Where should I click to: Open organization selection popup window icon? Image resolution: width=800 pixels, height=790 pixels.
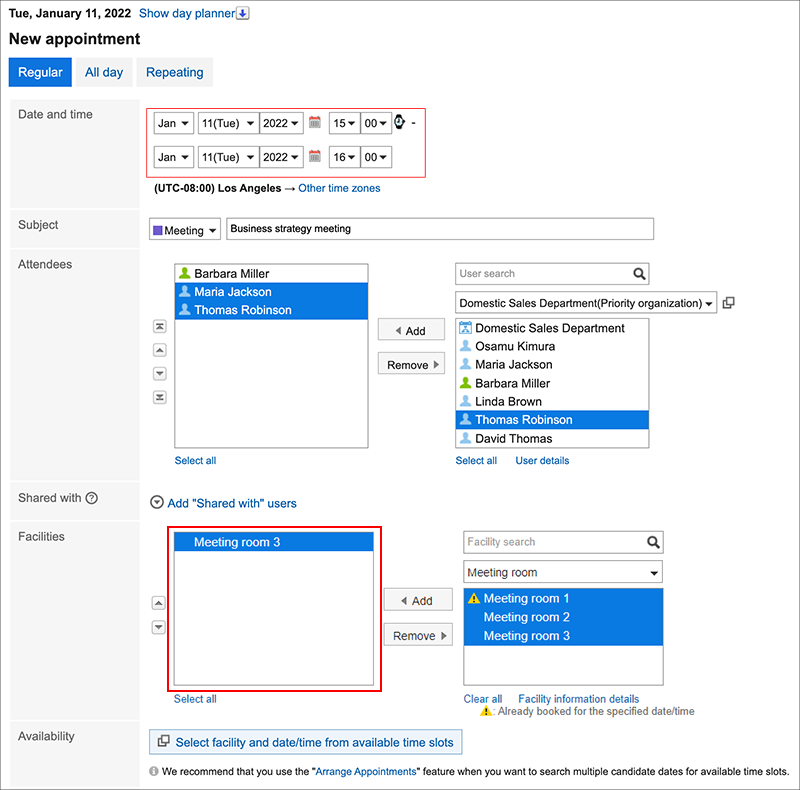[x=729, y=303]
